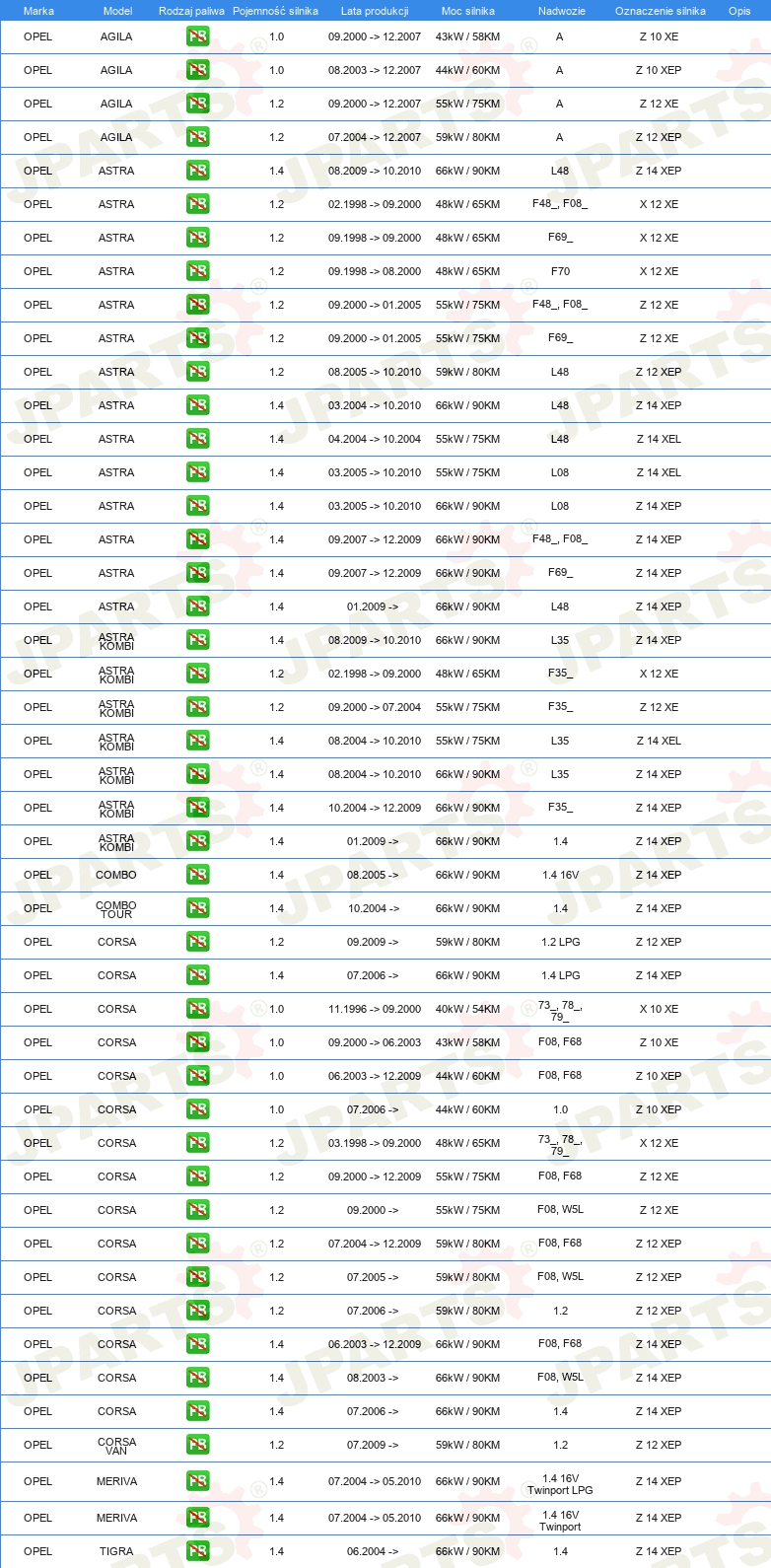The image size is (771, 1568).
Task: Click the Oznaczenie silnika column header
Action: pos(661,11)
